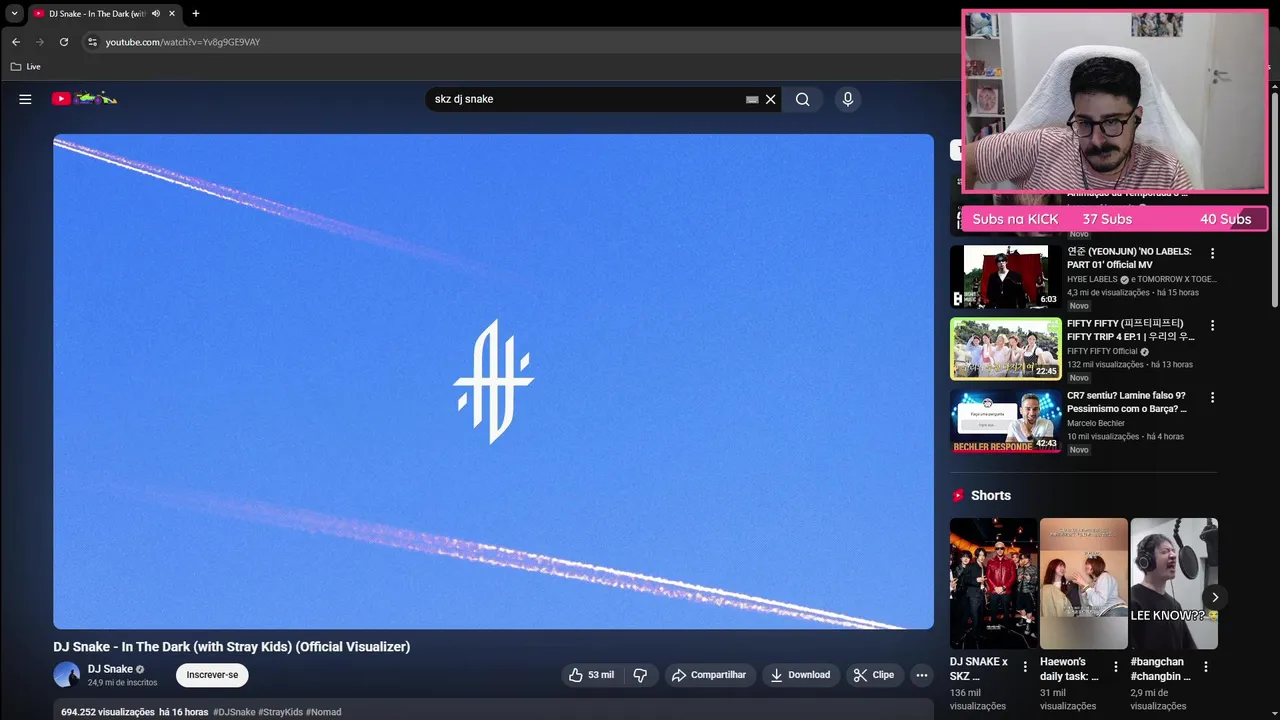
Task: Go forward with browser forward arrow
Action: click(40, 42)
